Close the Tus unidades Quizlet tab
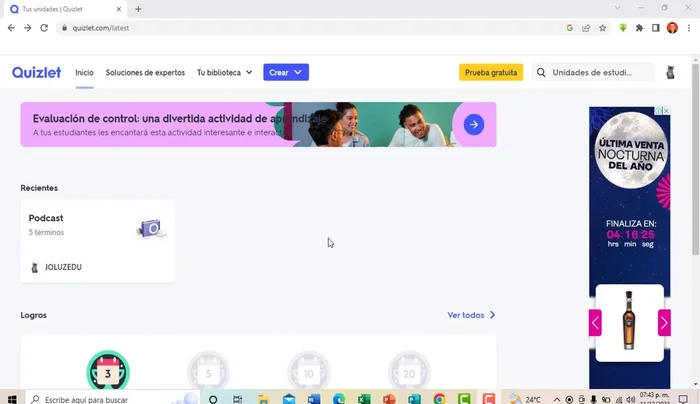 pyautogui.click(x=119, y=9)
